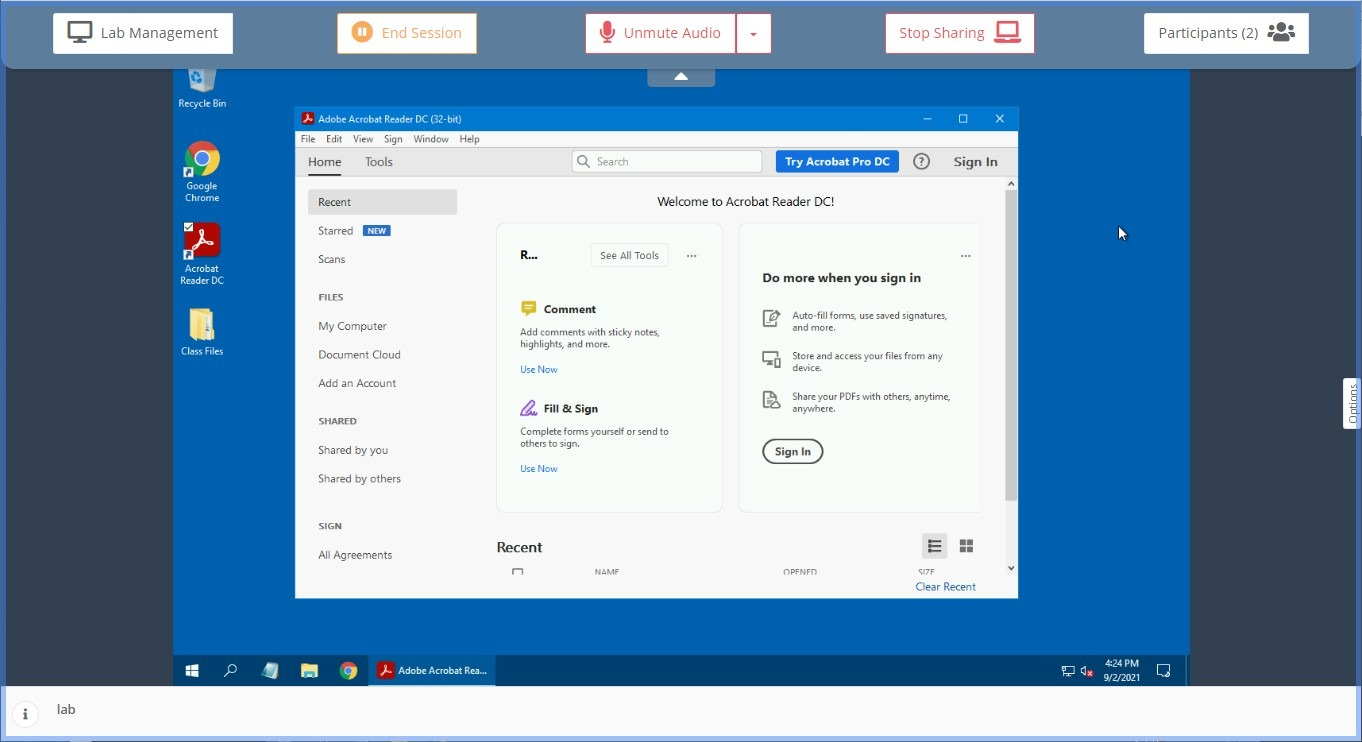Click the taskbar network status icon
Screen dimensions: 1362x742
(x=1068, y=671)
